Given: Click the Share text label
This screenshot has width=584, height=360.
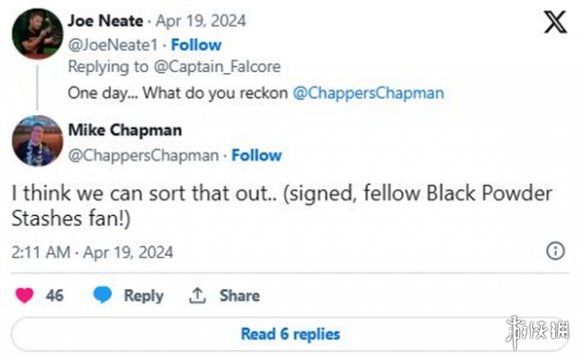Looking at the screenshot, I should point(239,296).
